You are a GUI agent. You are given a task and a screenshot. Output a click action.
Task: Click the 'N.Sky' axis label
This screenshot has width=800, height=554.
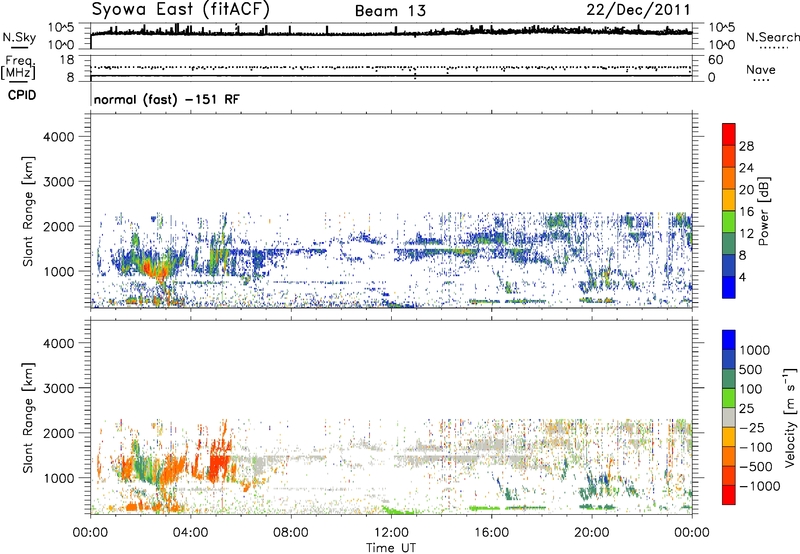[x=19, y=37]
